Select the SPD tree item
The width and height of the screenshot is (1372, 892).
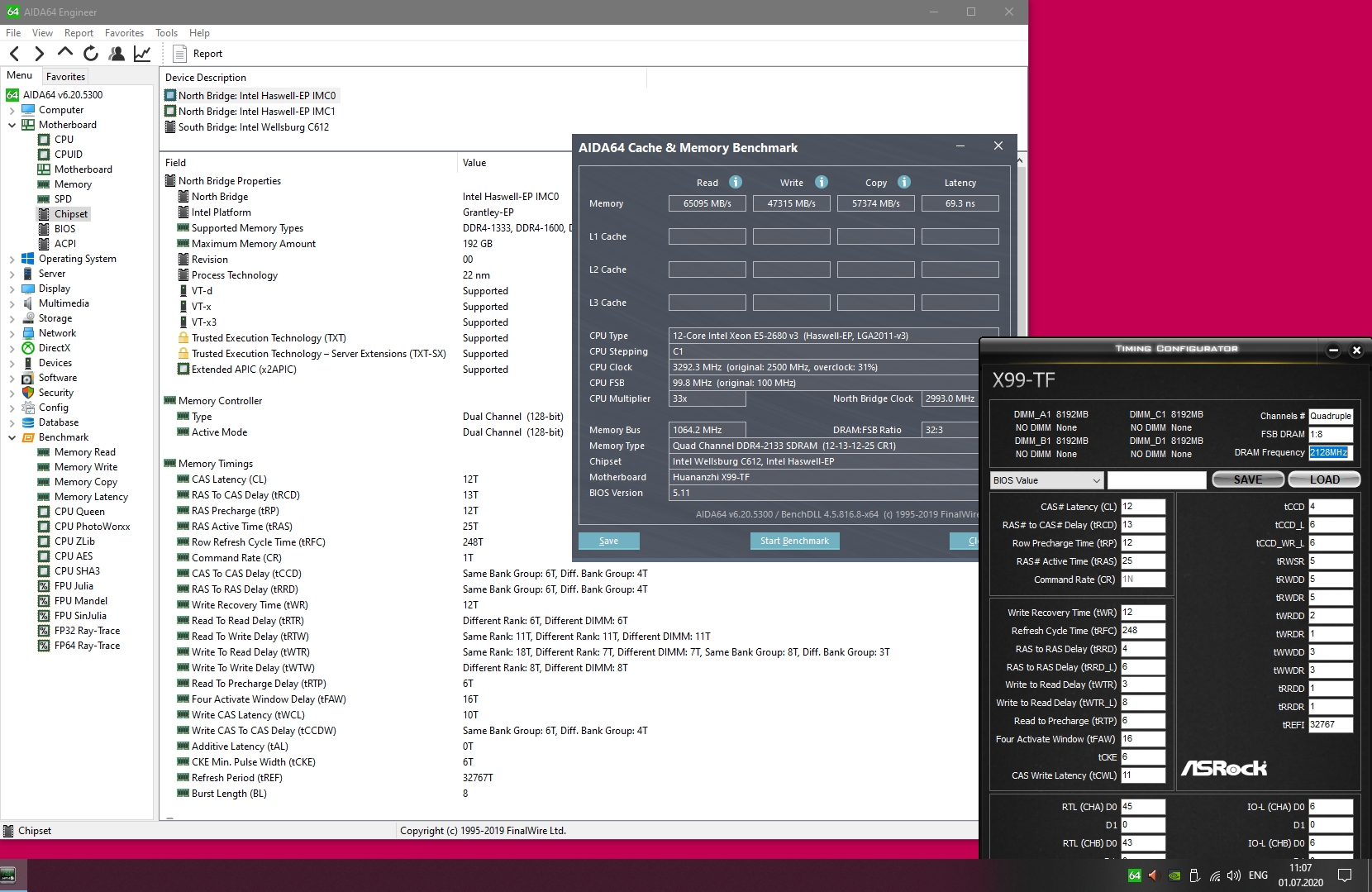coord(63,199)
